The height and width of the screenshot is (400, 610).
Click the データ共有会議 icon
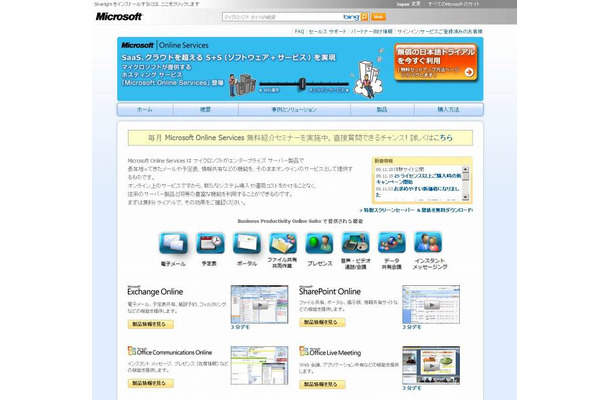391,243
